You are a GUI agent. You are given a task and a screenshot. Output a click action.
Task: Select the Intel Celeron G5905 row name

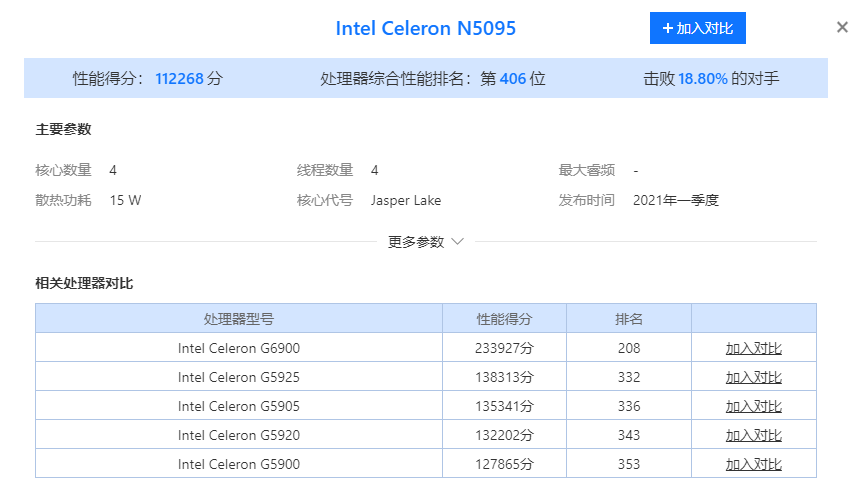click(239, 407)
